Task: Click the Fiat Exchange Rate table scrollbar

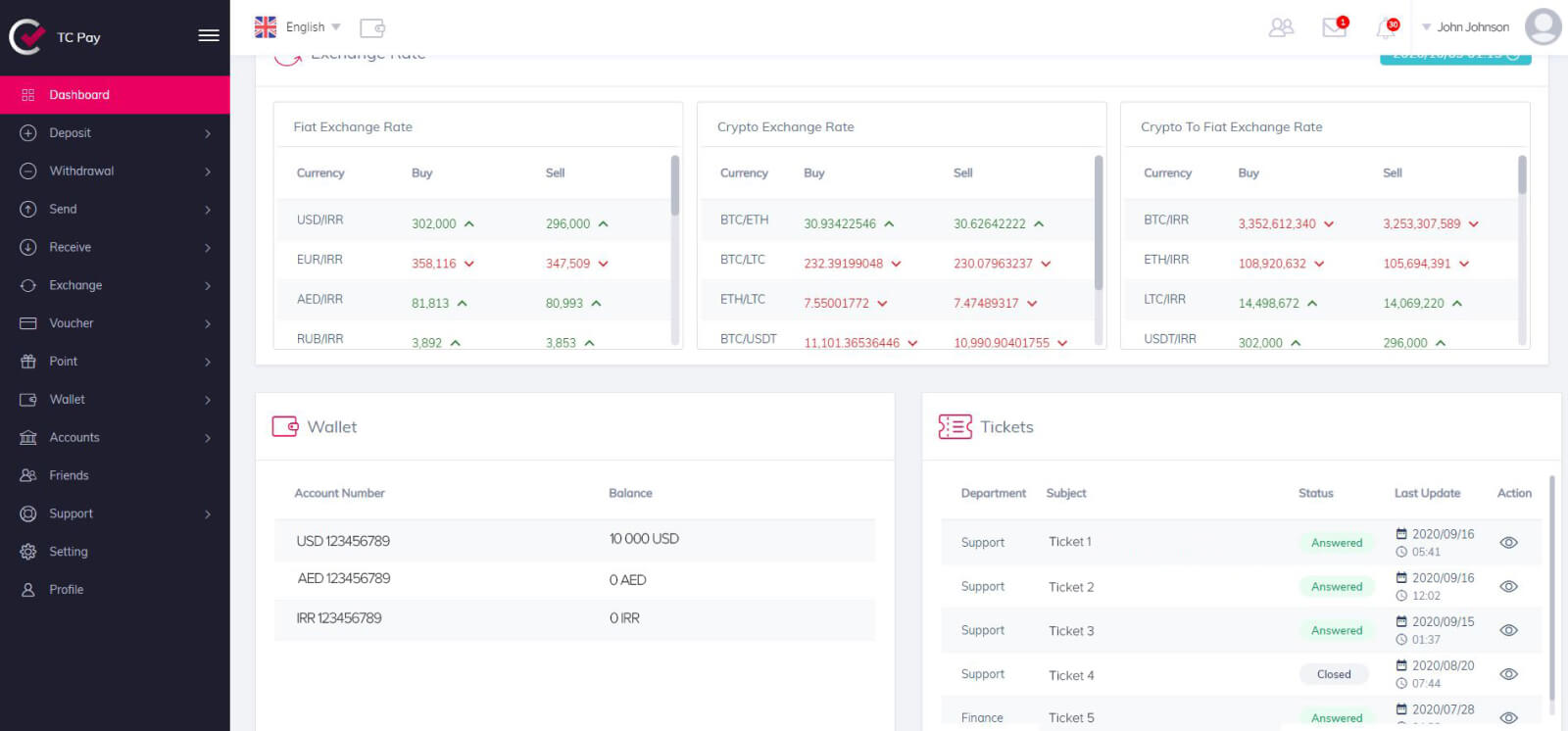Action: point(675,186)
